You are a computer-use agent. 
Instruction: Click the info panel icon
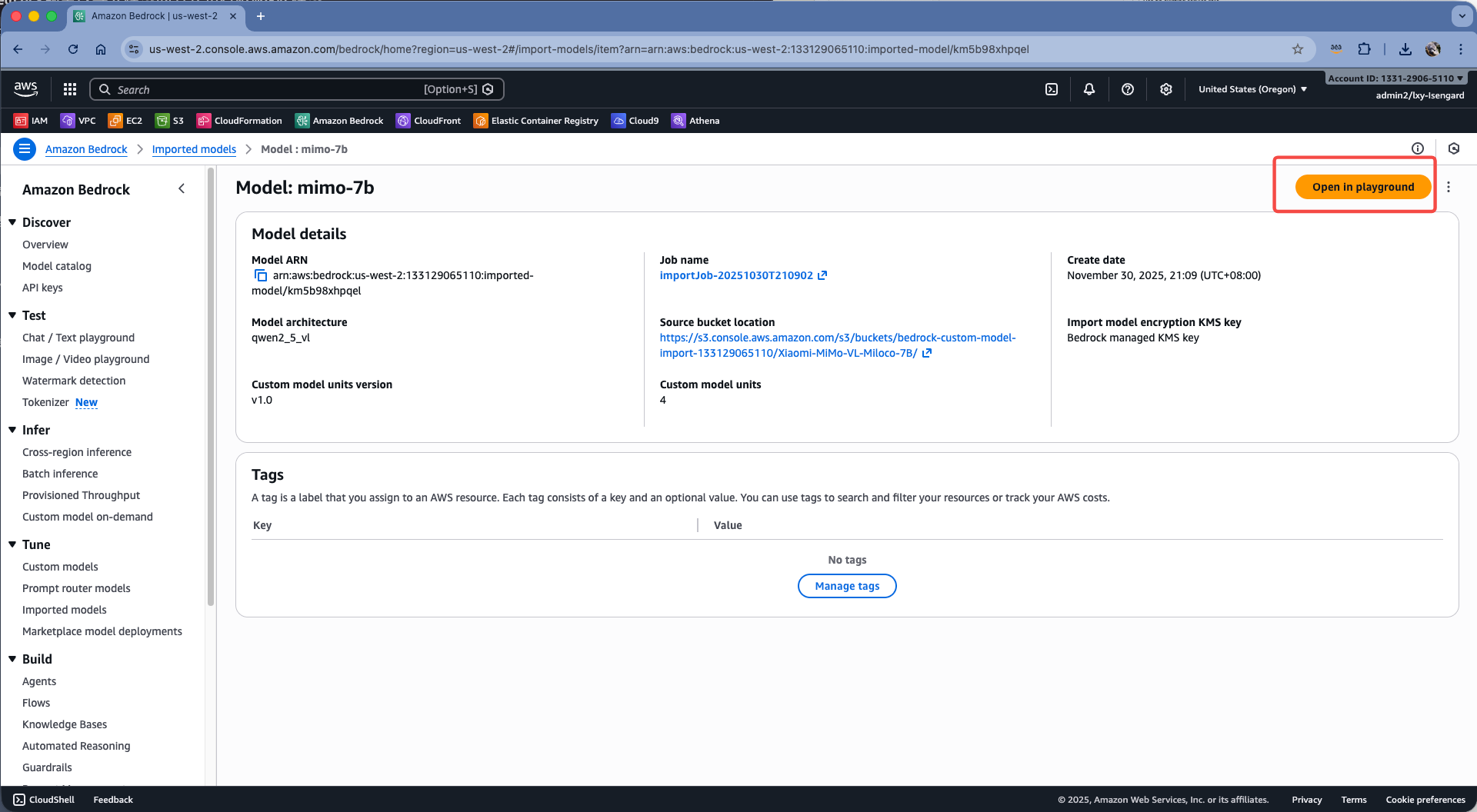[x=1418, y=148]
